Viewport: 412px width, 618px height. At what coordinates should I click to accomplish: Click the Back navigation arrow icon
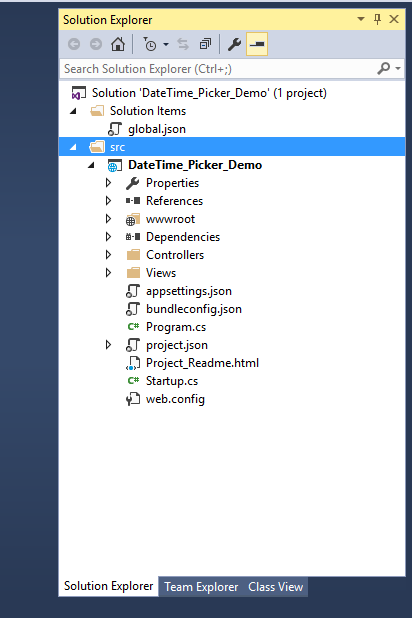pyautogui.click(x=74, y=44)
